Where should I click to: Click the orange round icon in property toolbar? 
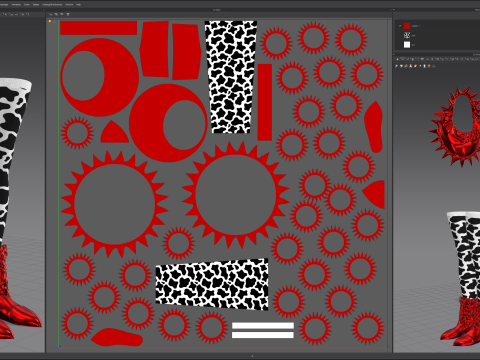point(429,66)
